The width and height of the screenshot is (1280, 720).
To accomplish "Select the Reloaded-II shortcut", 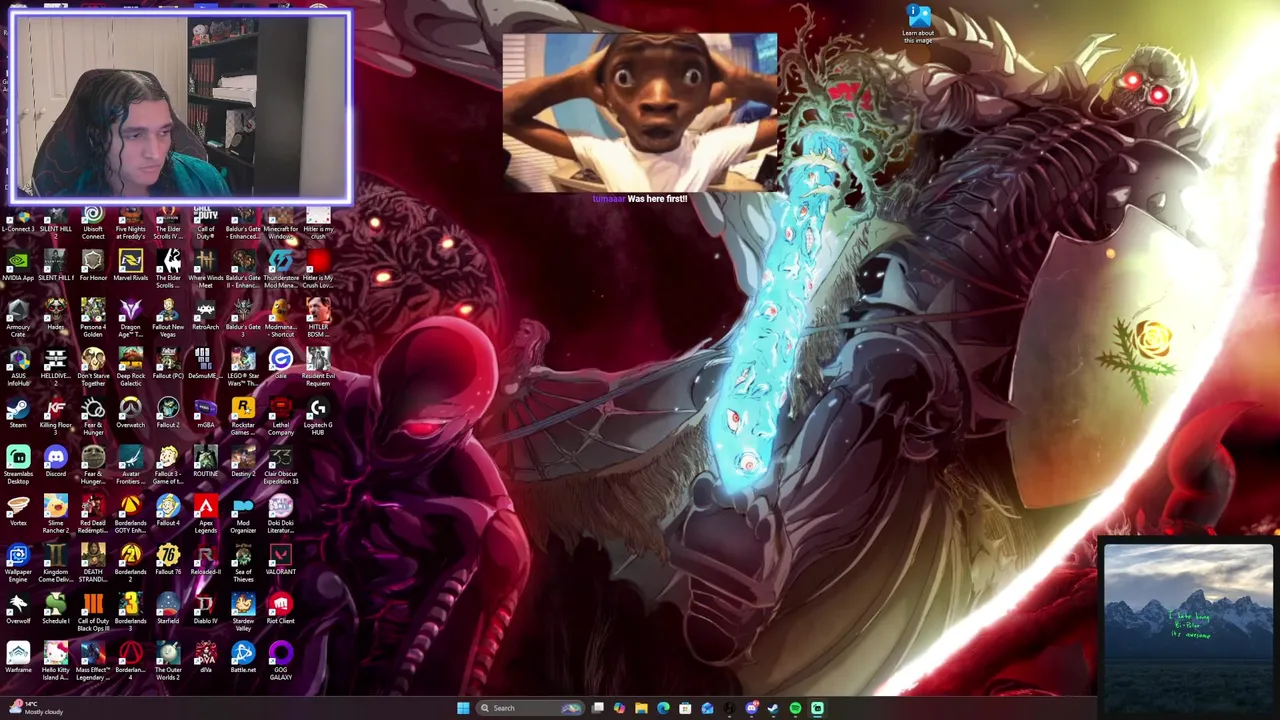I will [205, 561].
